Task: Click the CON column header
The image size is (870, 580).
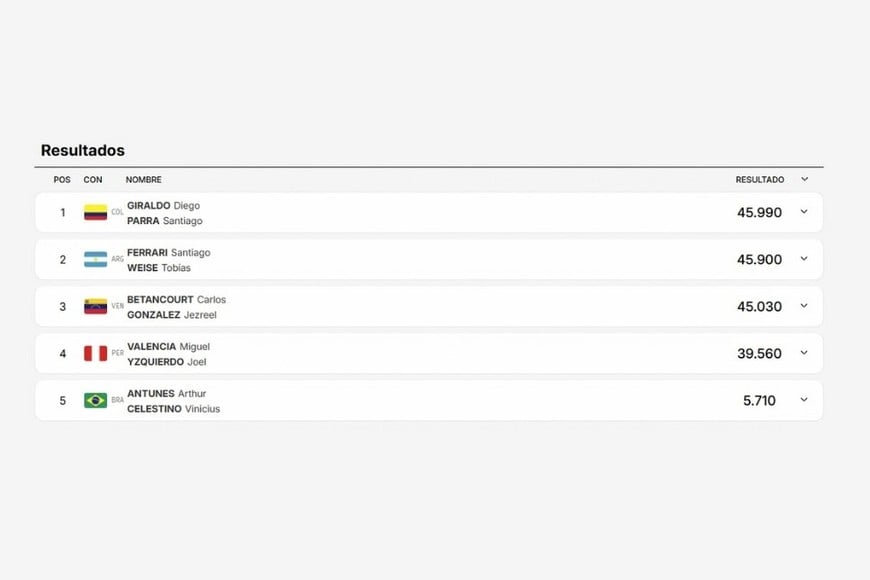Action: (93, 180)
